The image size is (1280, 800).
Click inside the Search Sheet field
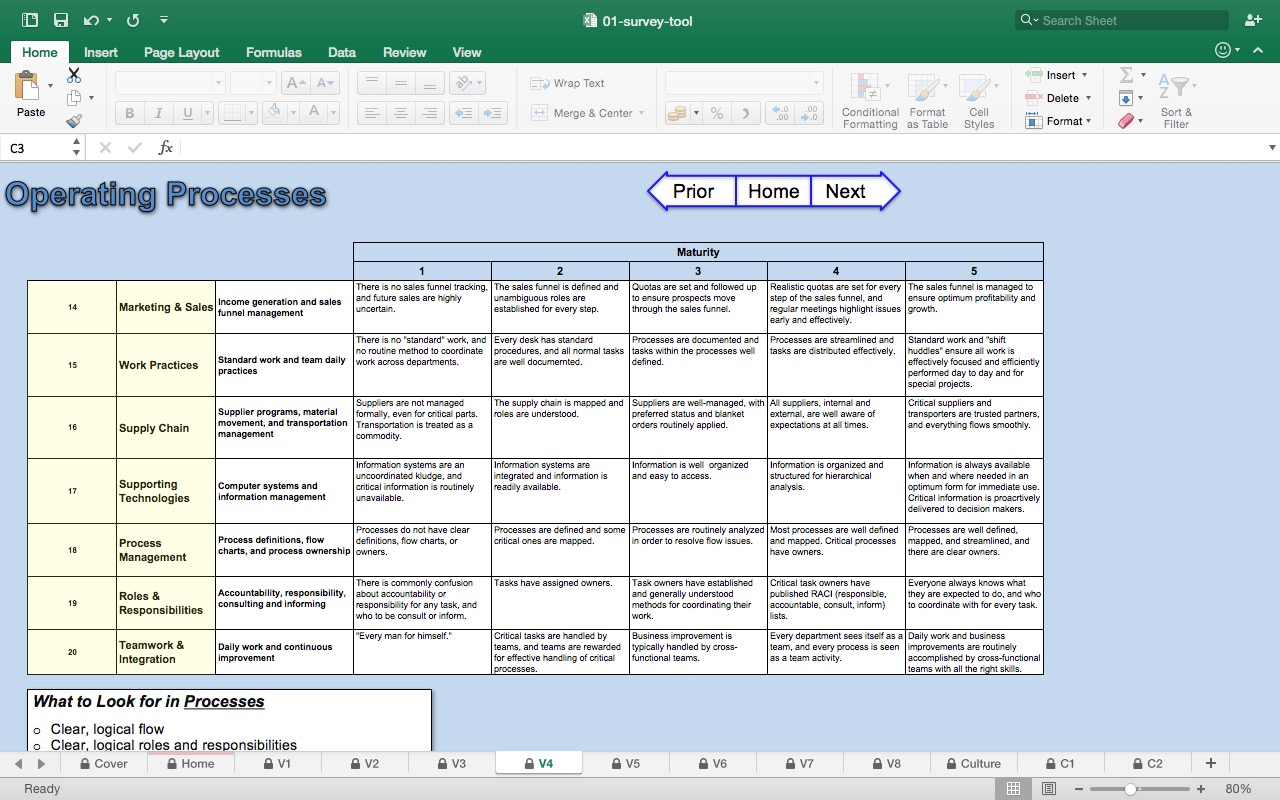[1120, 20]
